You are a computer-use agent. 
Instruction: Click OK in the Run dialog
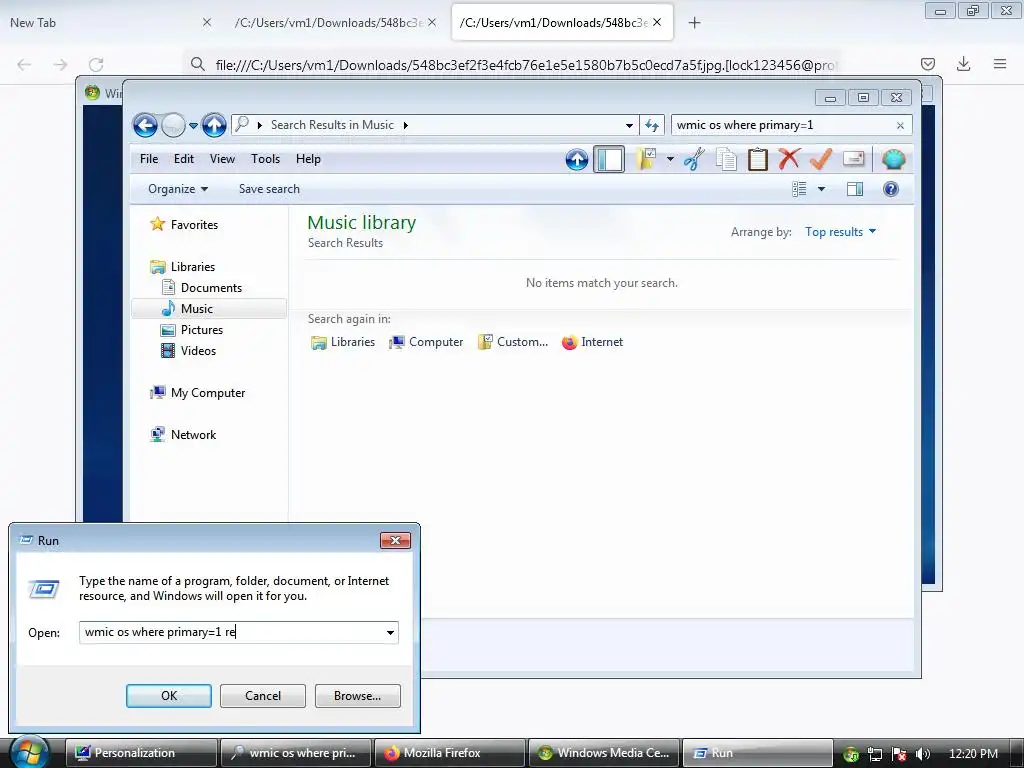point(168,696)
